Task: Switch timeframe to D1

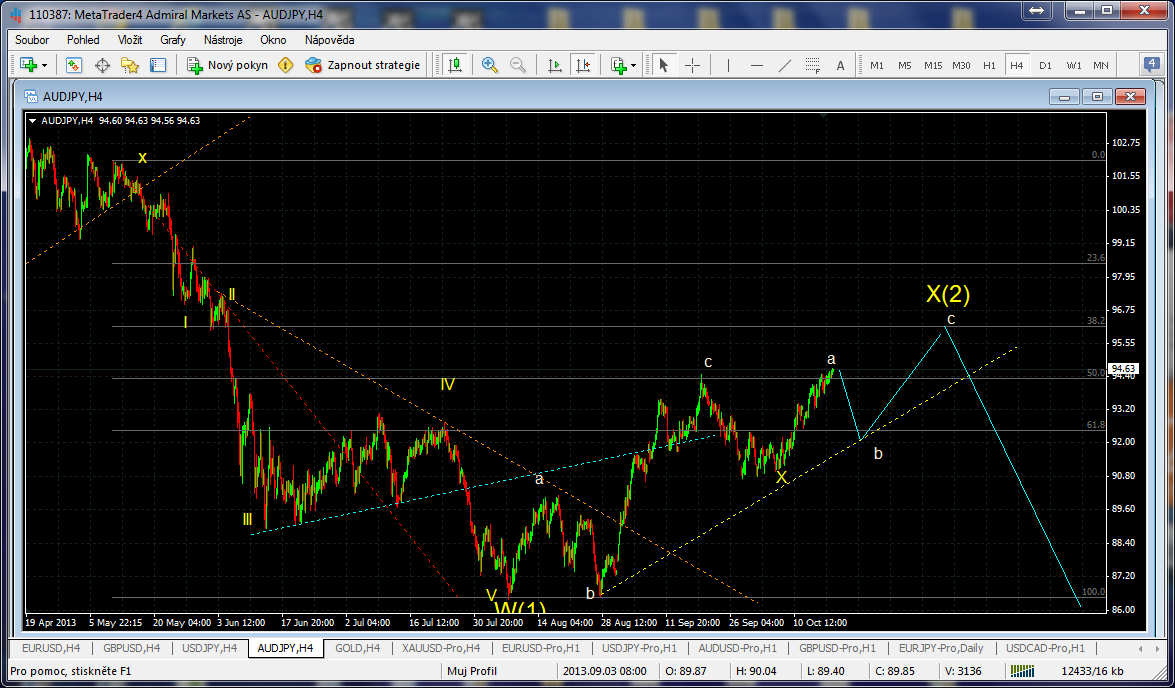Action: (x=1045, y=65)
